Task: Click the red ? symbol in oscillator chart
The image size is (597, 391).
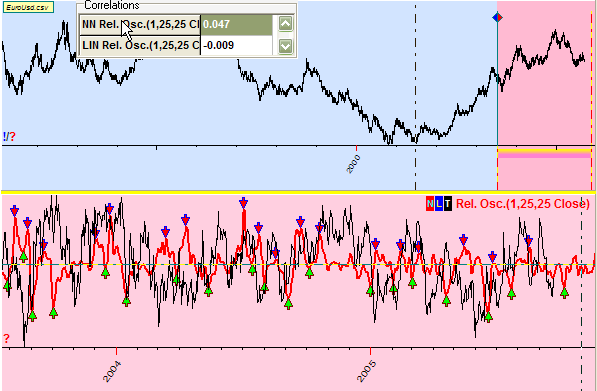Action: point(6,338)
